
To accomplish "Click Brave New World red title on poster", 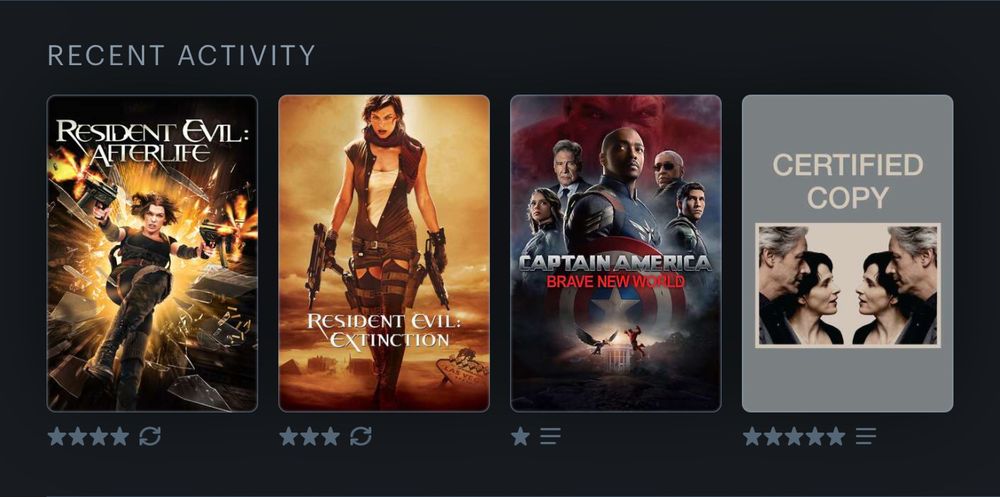I will (x=615, y=281).
